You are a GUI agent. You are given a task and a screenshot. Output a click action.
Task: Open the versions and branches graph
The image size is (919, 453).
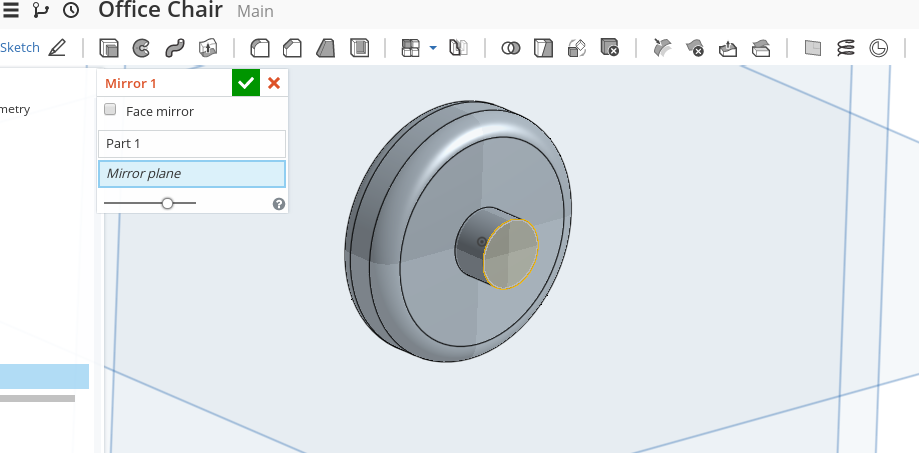tap(41, 11)
